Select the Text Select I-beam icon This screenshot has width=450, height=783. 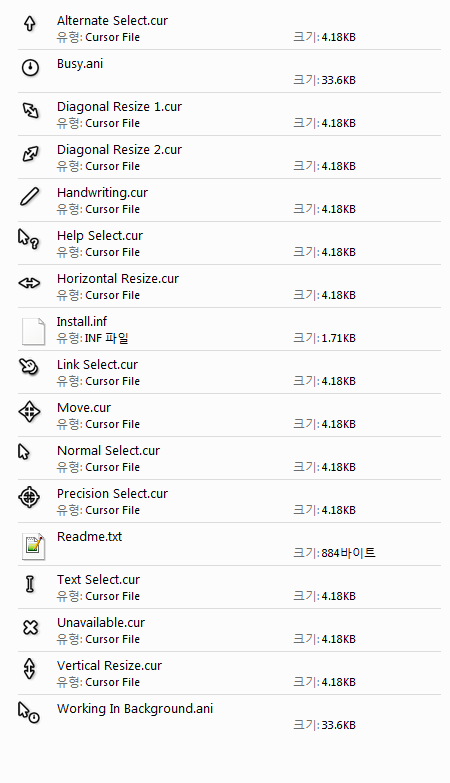(30, 583)
